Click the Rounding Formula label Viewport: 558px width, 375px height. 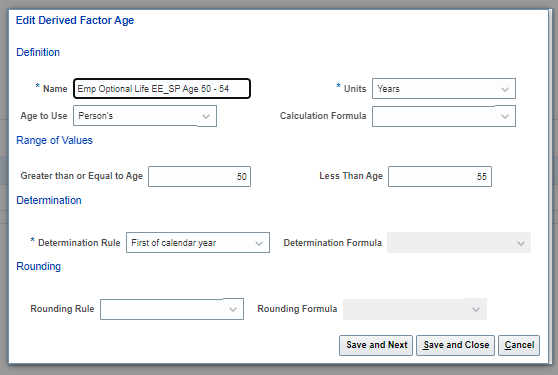pos(297,309)
